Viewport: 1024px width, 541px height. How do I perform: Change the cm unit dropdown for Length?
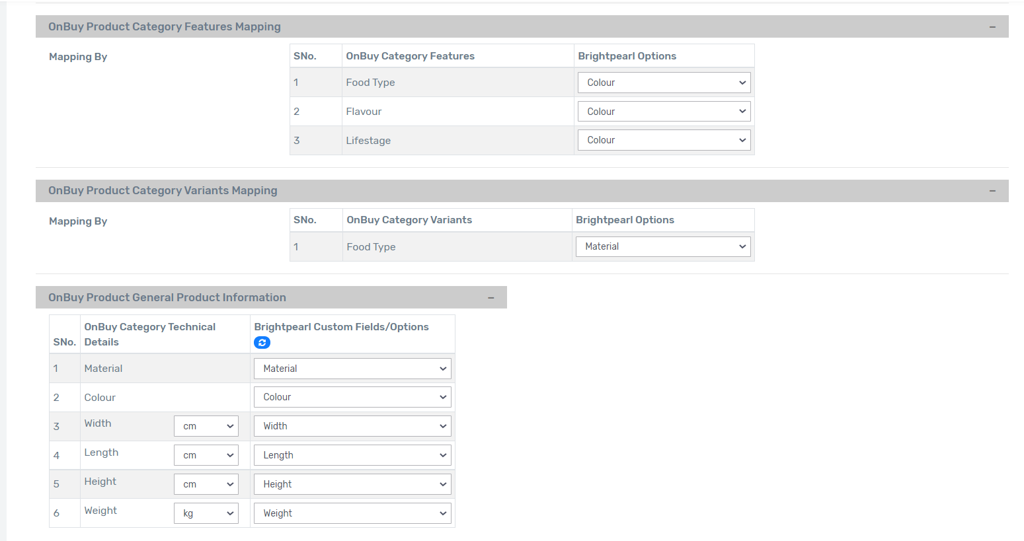[206, 455]
